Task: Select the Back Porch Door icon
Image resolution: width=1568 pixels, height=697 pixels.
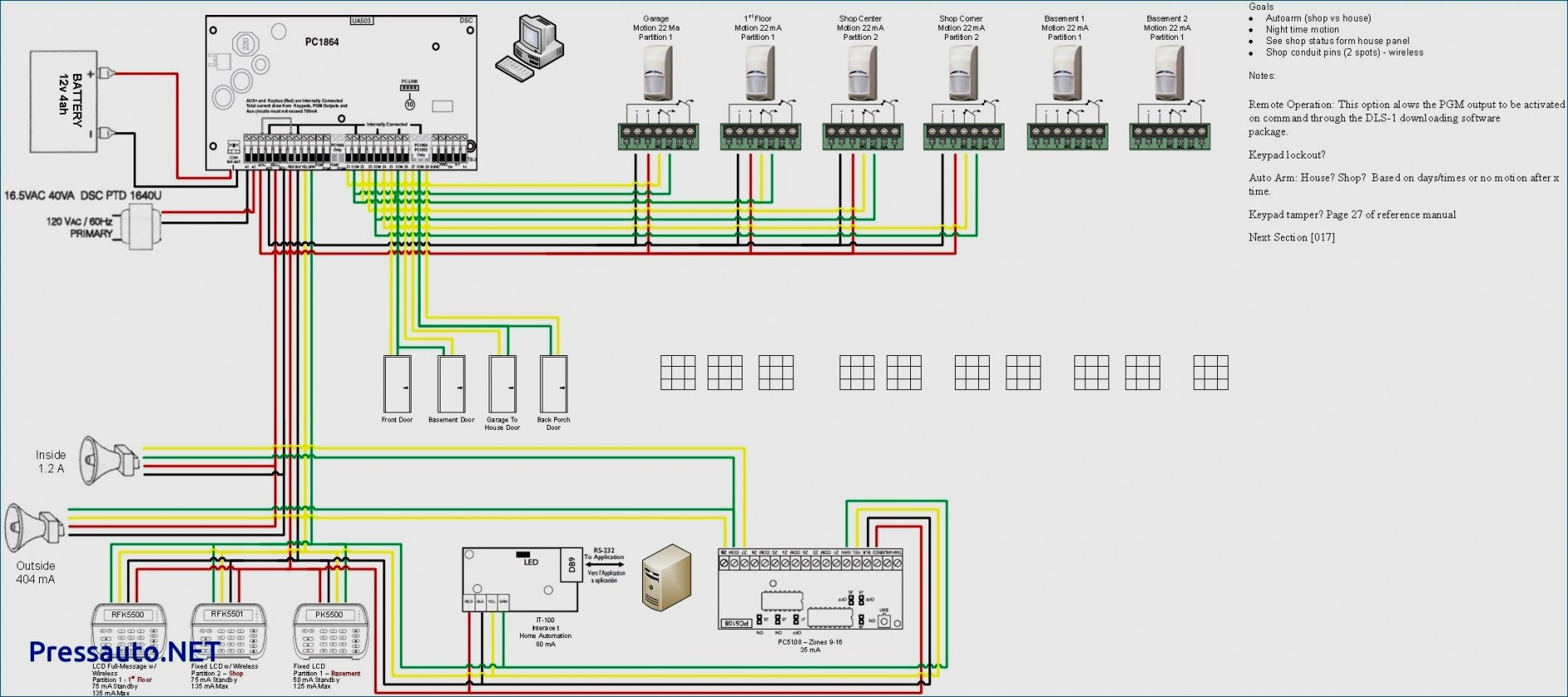Action: pos(553,384)
